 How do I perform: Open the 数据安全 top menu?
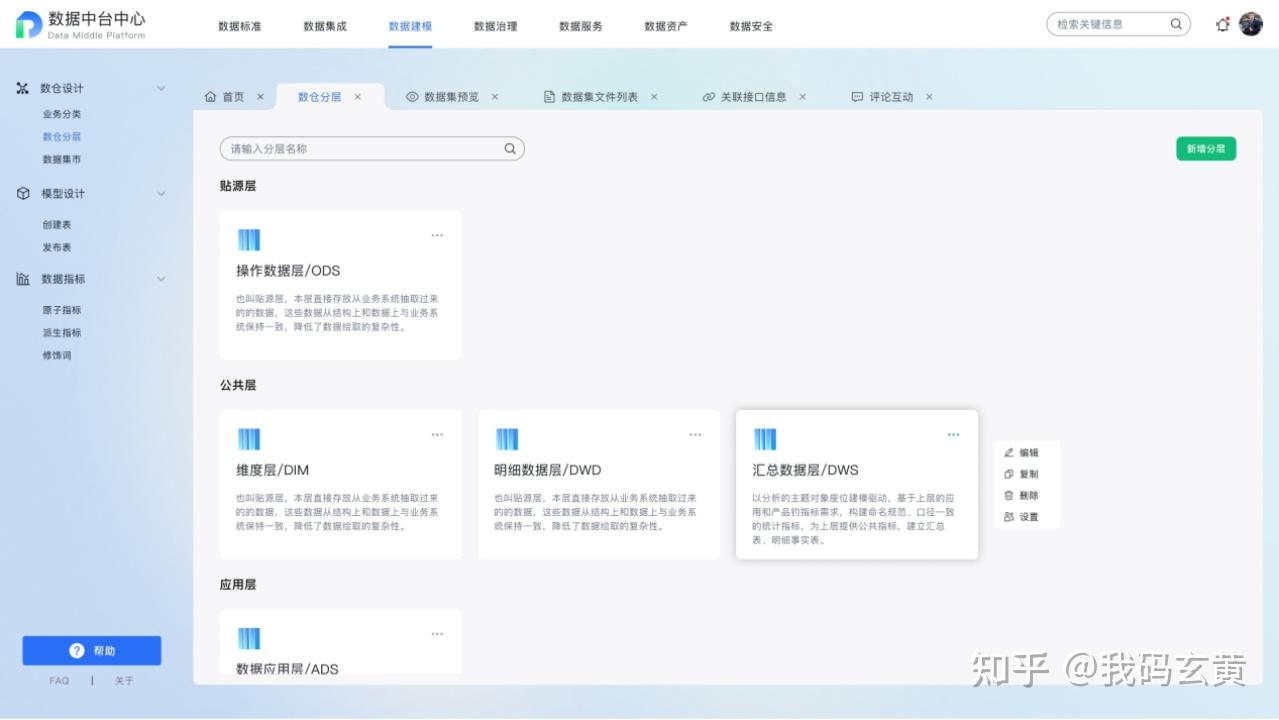[x=751, y=26]
